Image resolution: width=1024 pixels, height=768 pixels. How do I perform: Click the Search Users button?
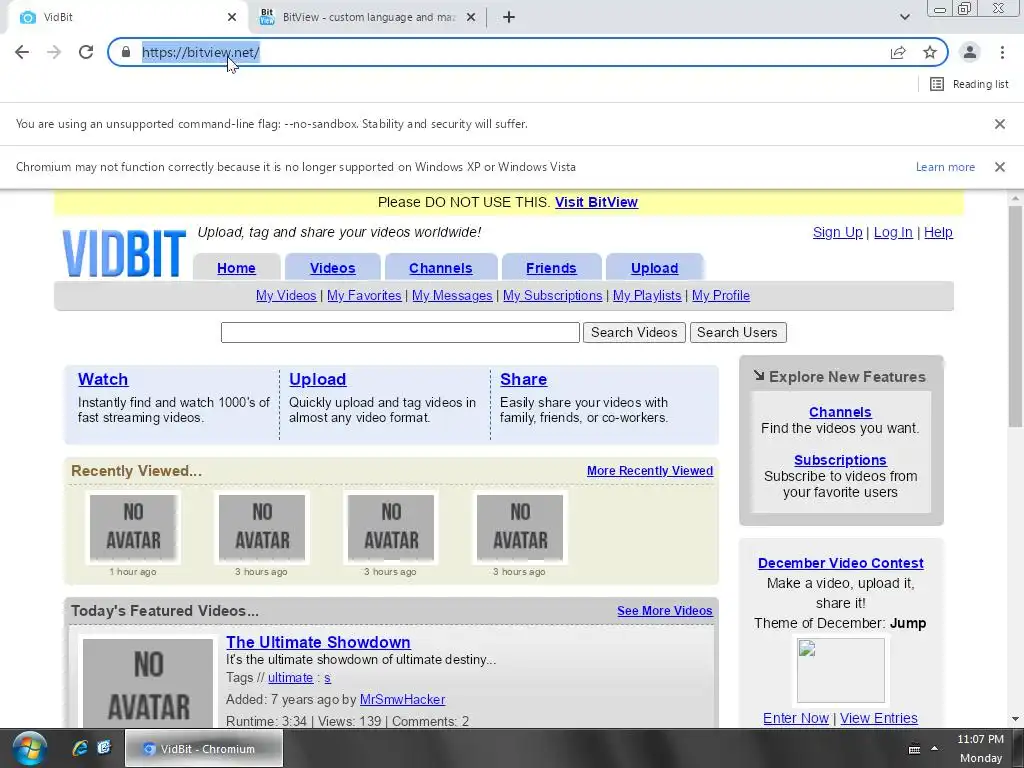[x=737, y=332]
